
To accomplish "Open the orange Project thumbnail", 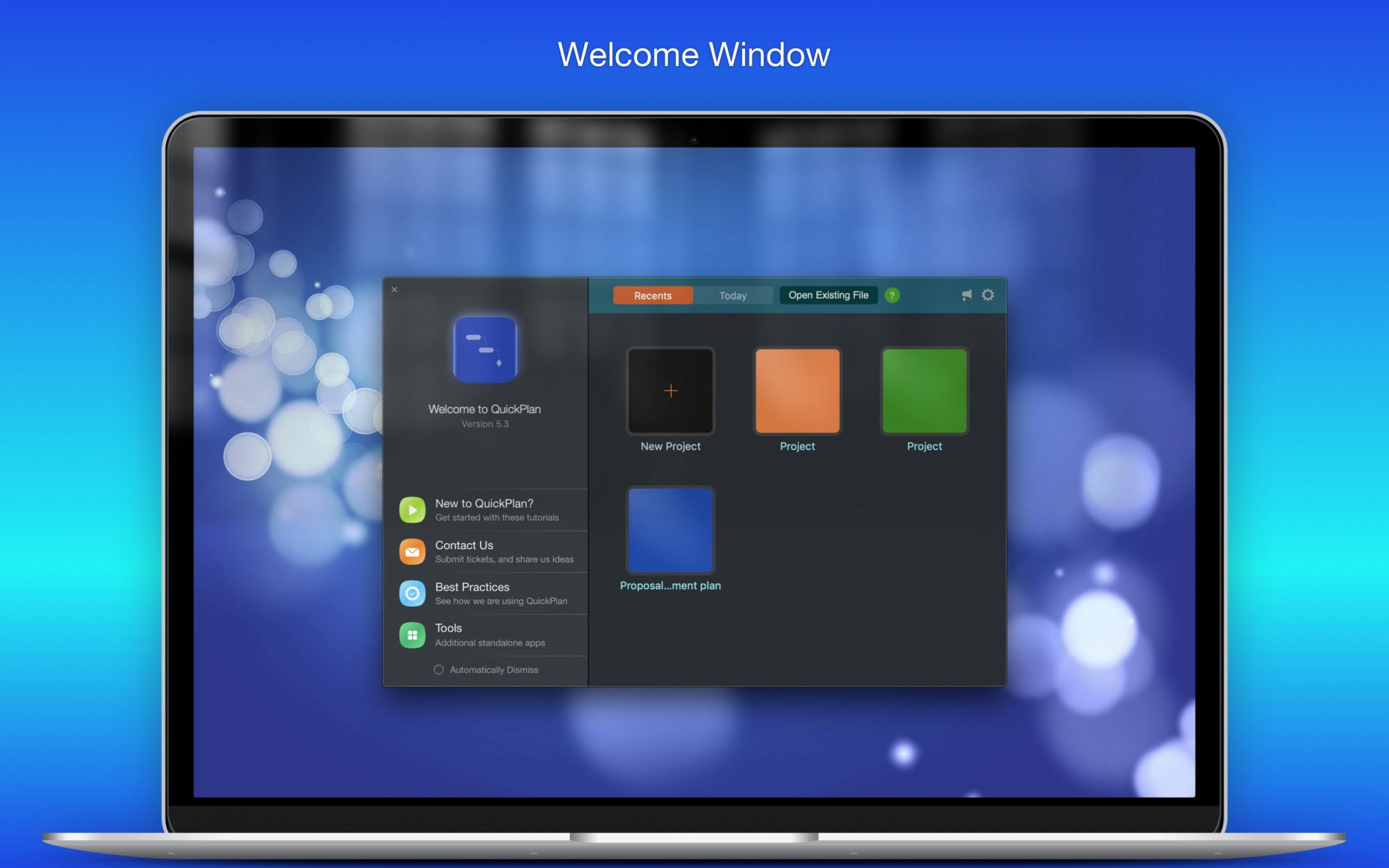I will click(x=797, y=391).
